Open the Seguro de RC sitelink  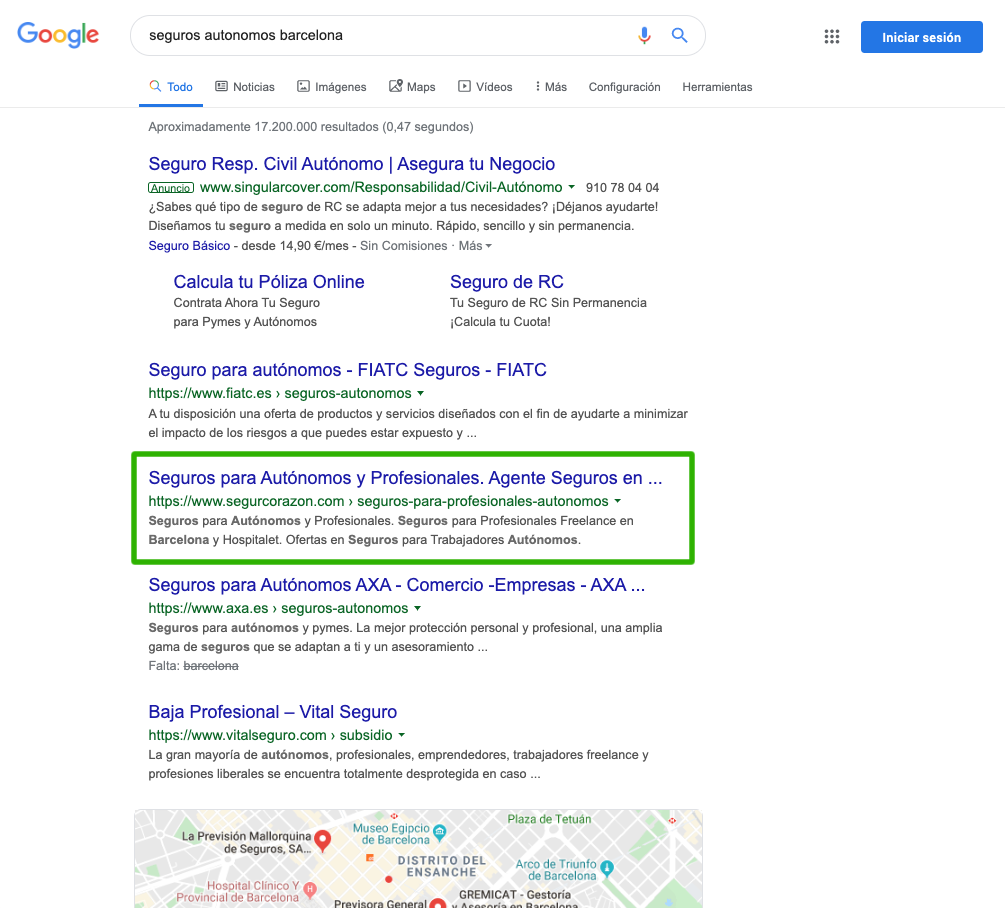pos(506,282)
